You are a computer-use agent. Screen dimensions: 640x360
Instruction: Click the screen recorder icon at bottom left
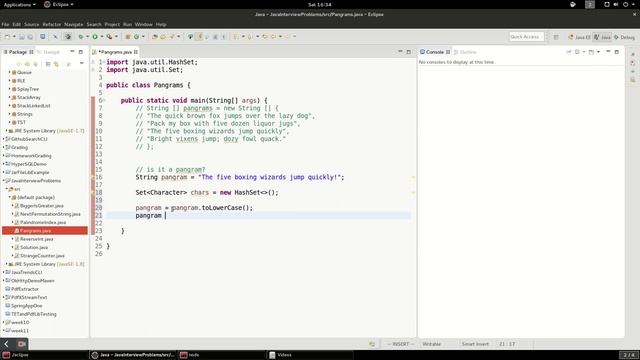pos(22,344)
